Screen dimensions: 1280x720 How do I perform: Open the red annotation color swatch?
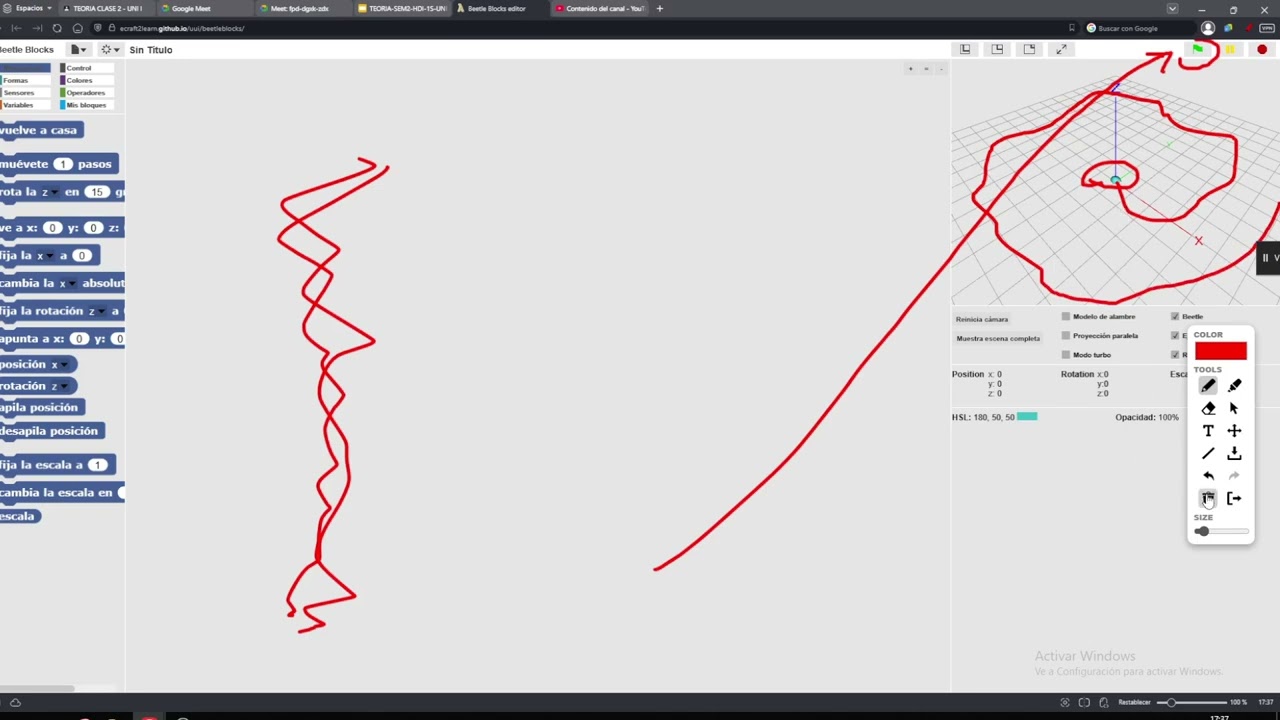click(1220, 351)
